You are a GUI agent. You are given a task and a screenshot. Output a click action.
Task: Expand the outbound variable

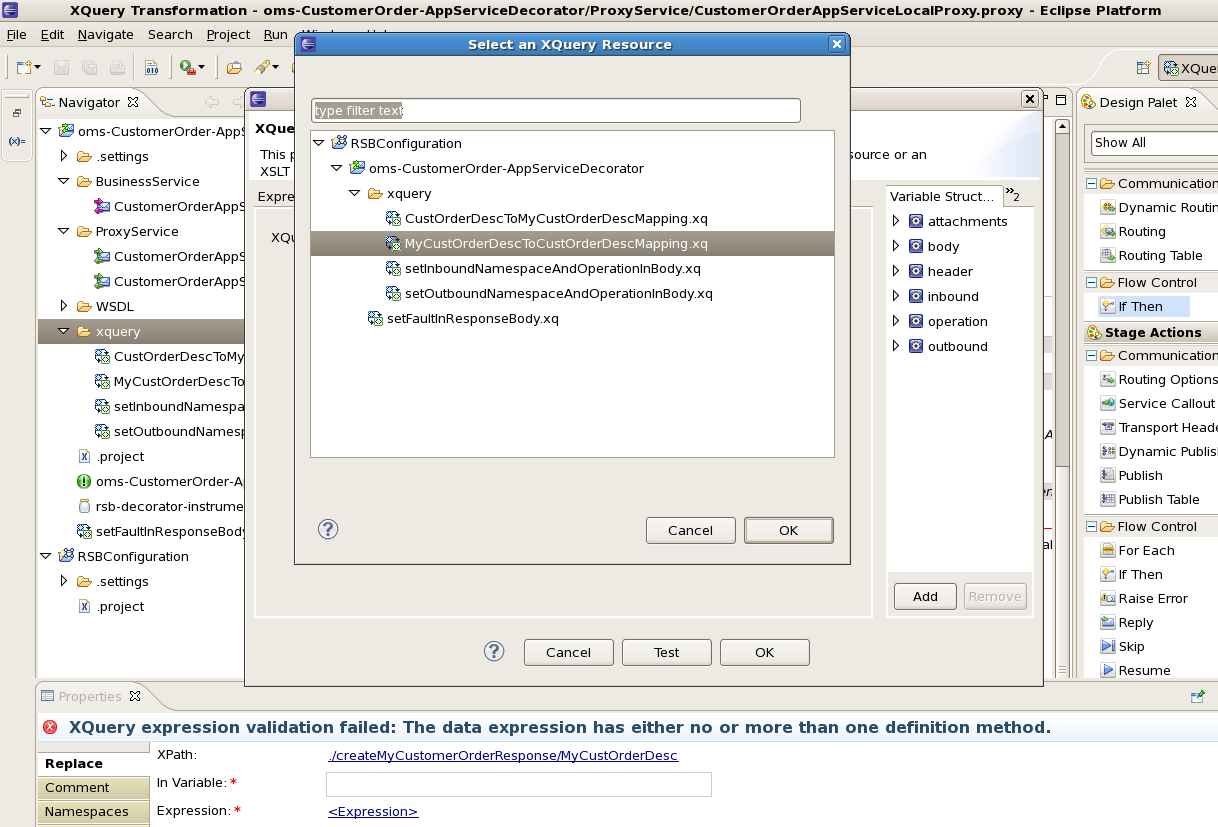pyautogui.click(x=896, y=346)
